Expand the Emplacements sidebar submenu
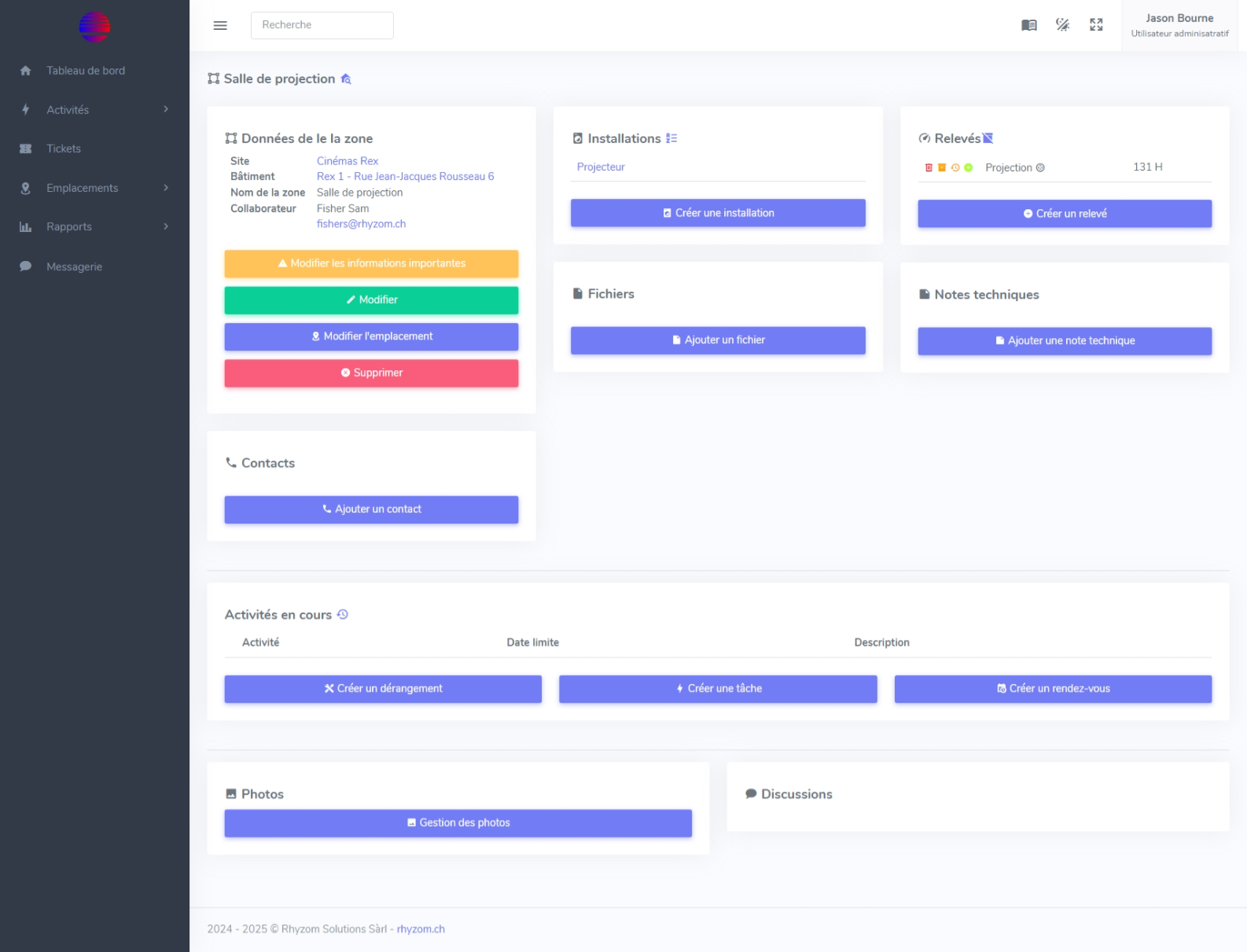Image resolution: width=1247 pixels, height=952 pixels. (94, 188)
